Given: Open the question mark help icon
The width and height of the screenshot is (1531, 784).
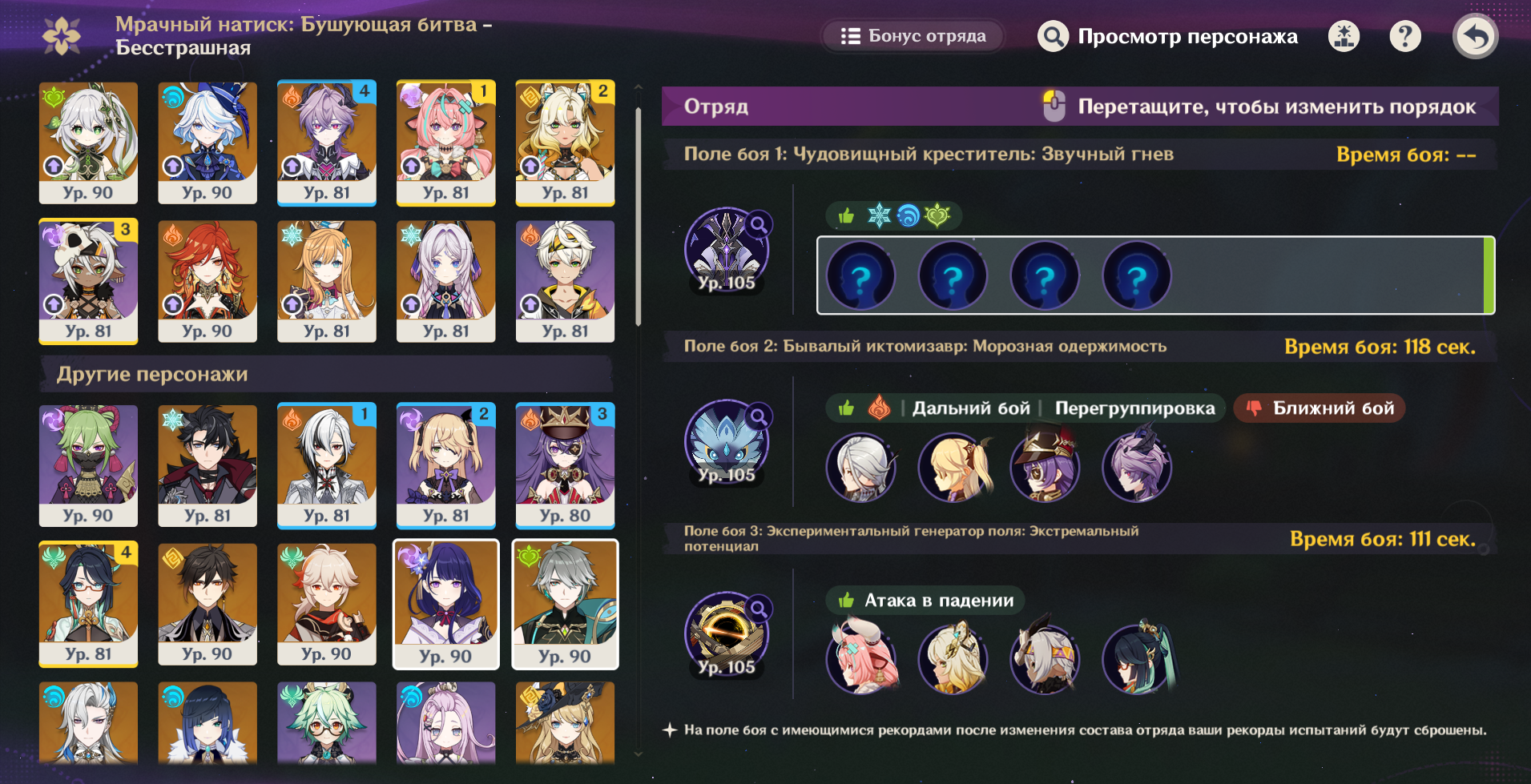Looking at the screenshot, I should tap(1404, 36).
